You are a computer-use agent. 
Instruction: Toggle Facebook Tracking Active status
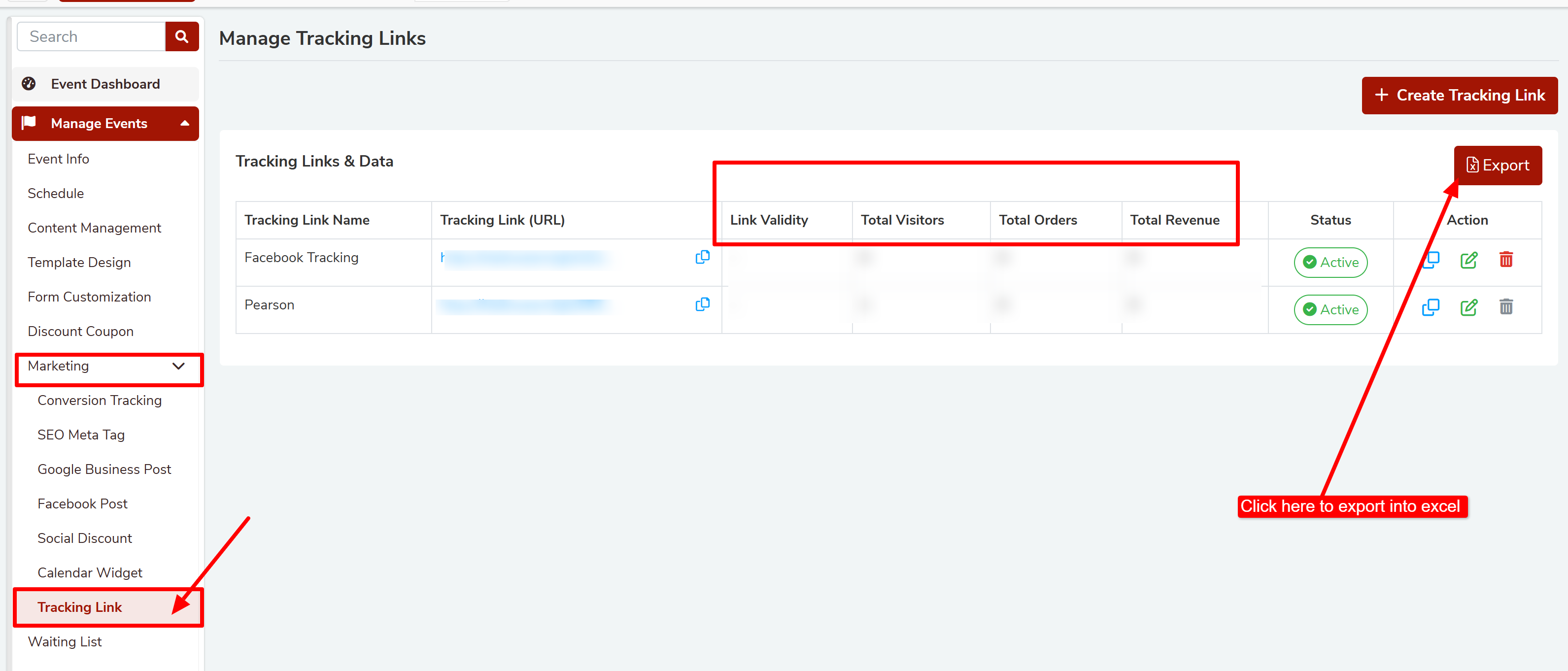pos(1330,262)
